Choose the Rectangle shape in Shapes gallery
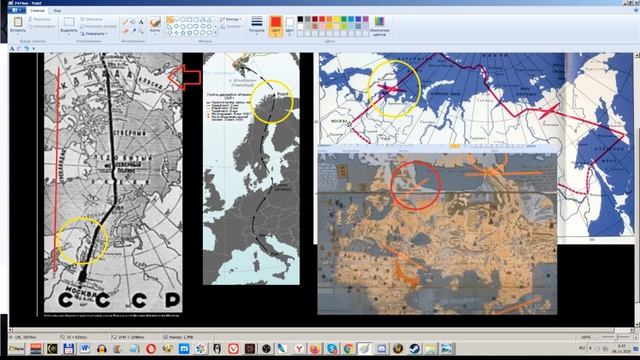Screen dimensions: 640x360 190,20
